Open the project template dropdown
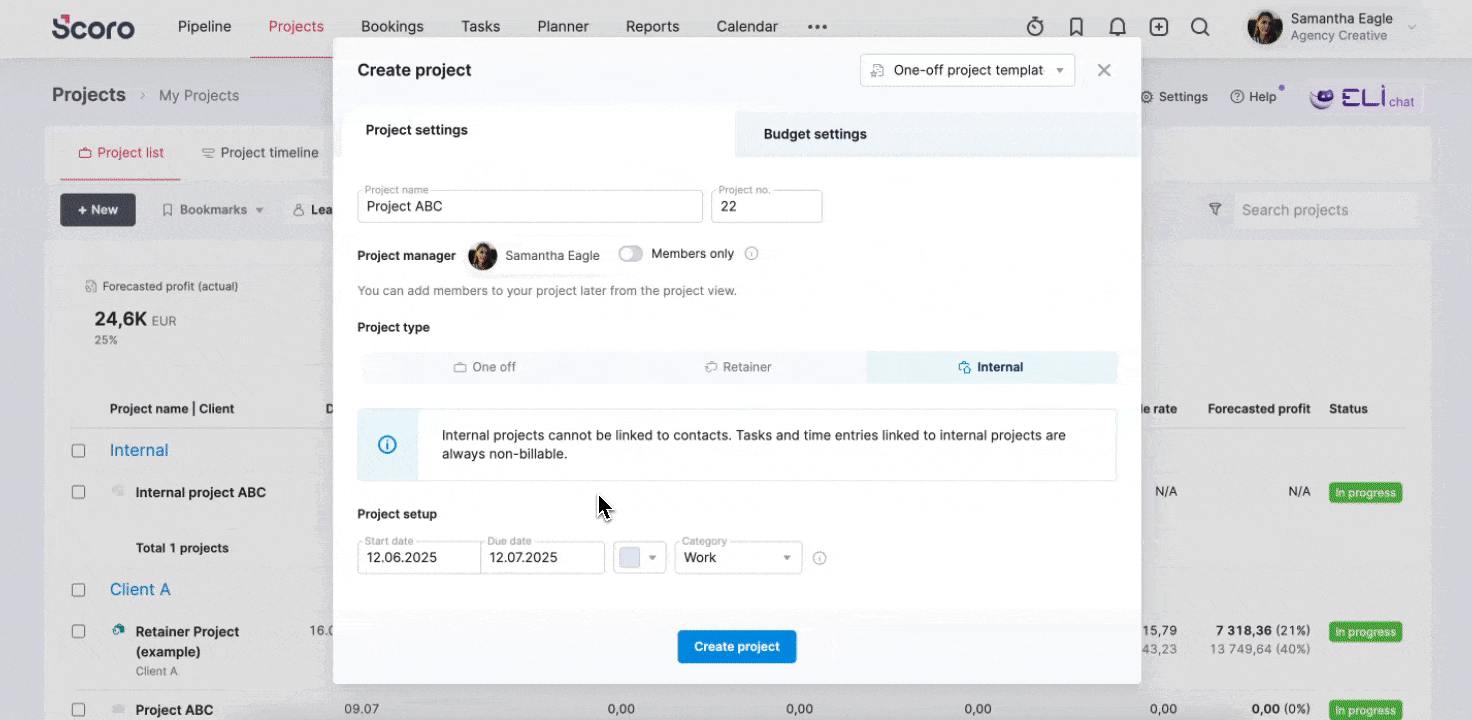1472x720 pixels. 967,70
